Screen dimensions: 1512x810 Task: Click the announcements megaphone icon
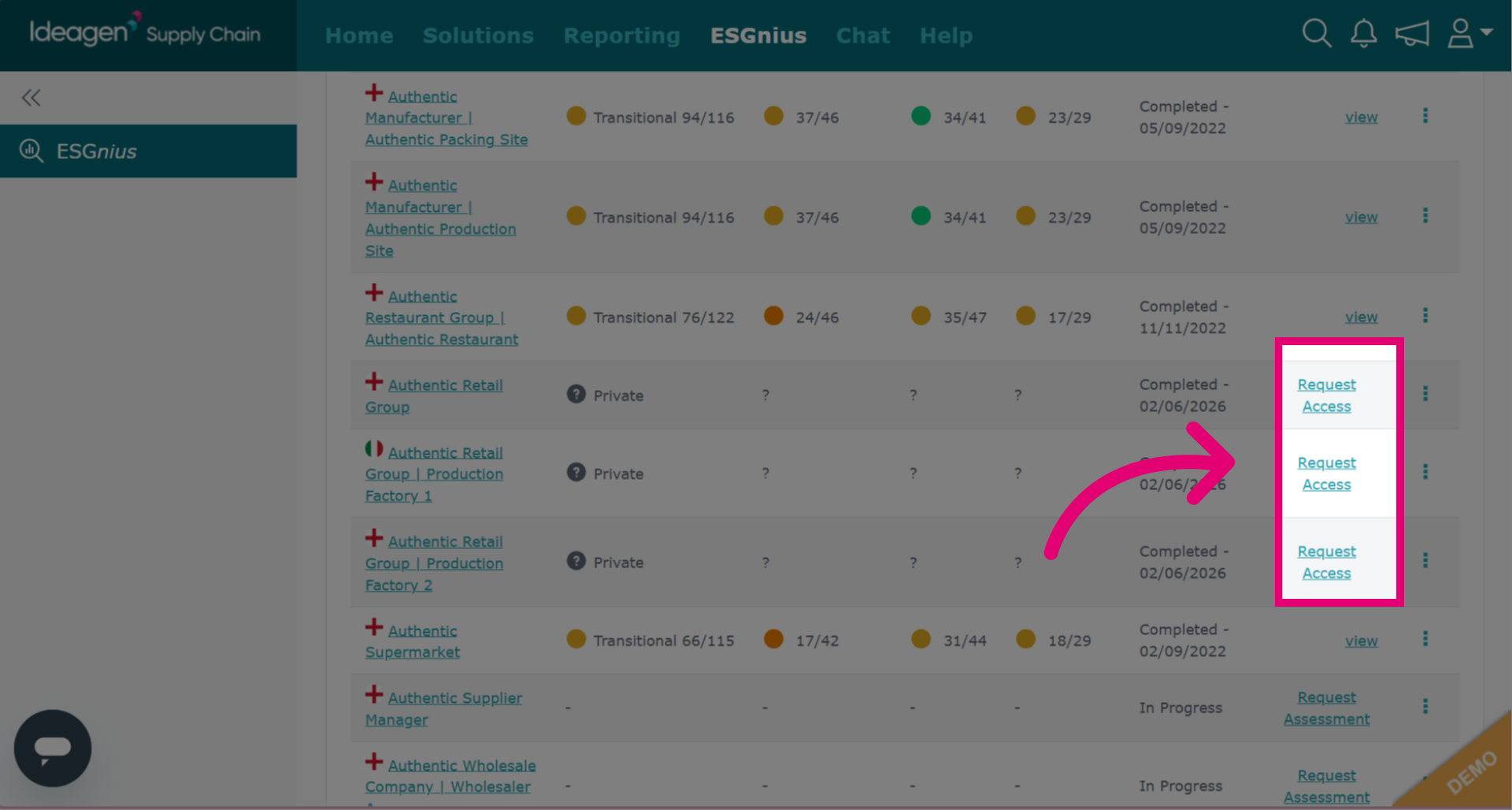1412,34
